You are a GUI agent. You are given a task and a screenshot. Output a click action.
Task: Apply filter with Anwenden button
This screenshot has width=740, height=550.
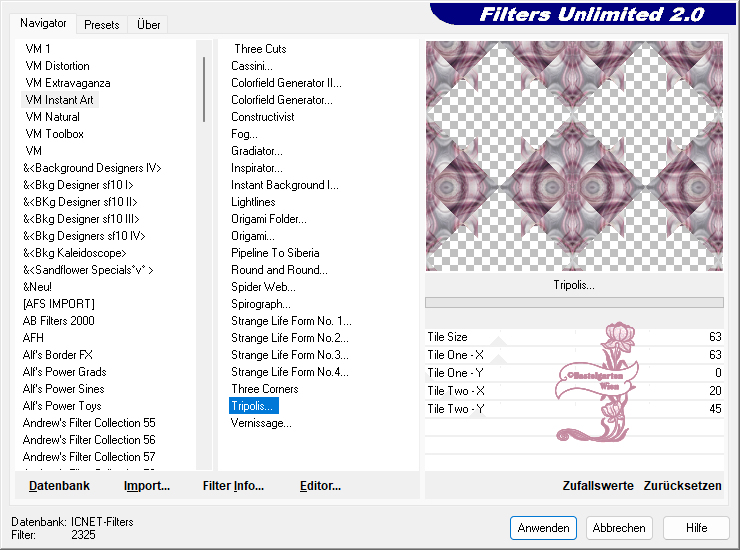pyautogui.click(x=543, y=528)
